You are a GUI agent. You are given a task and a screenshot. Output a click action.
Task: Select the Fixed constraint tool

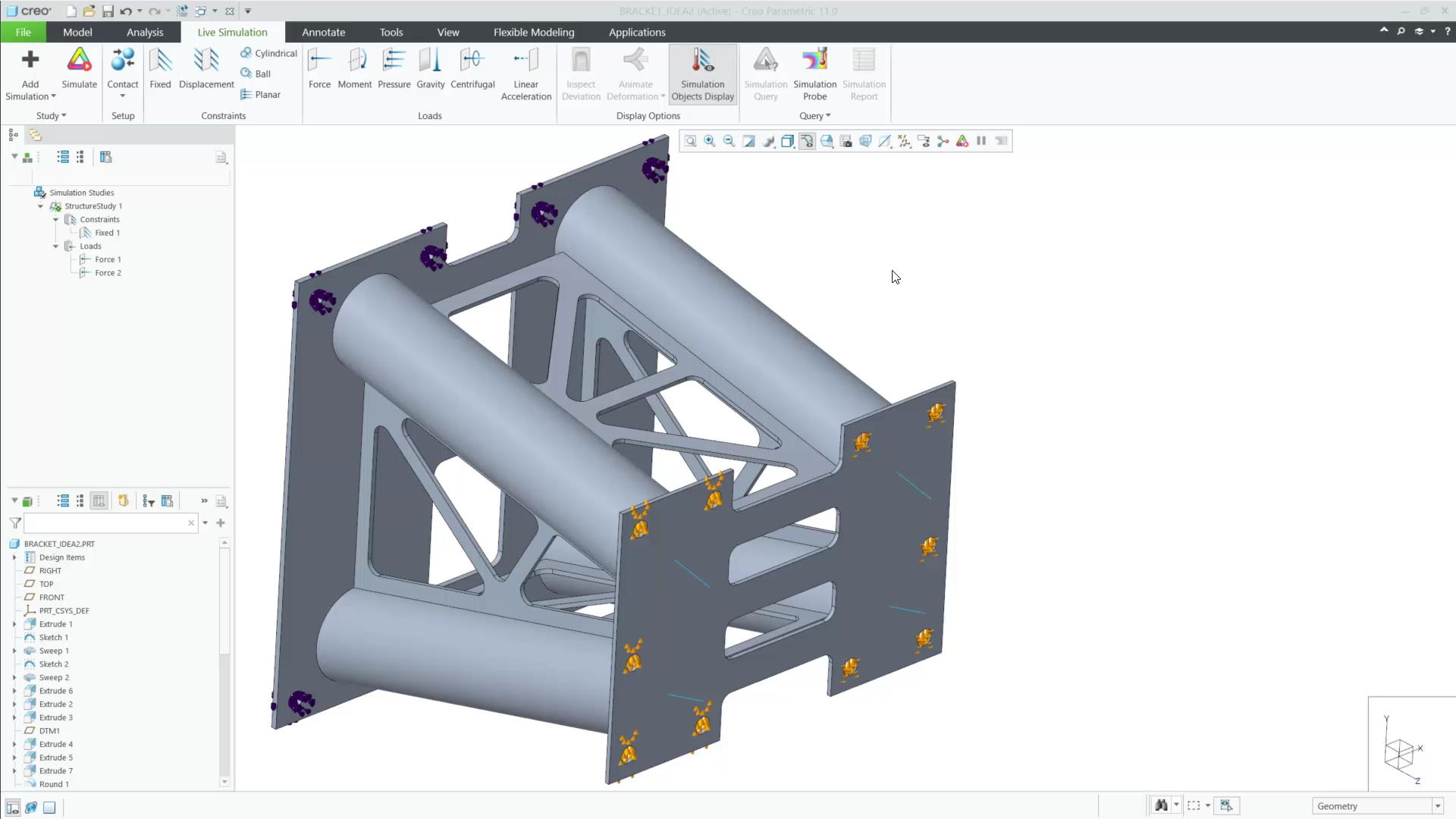click(160, 68)
